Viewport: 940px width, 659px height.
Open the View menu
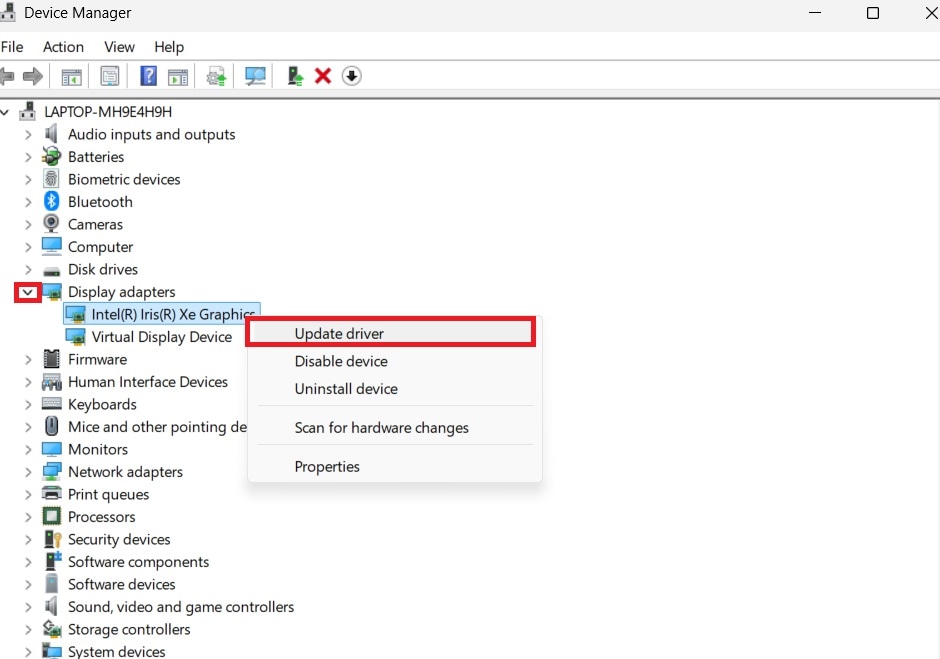pyautogui.click(x=119, y=47)
